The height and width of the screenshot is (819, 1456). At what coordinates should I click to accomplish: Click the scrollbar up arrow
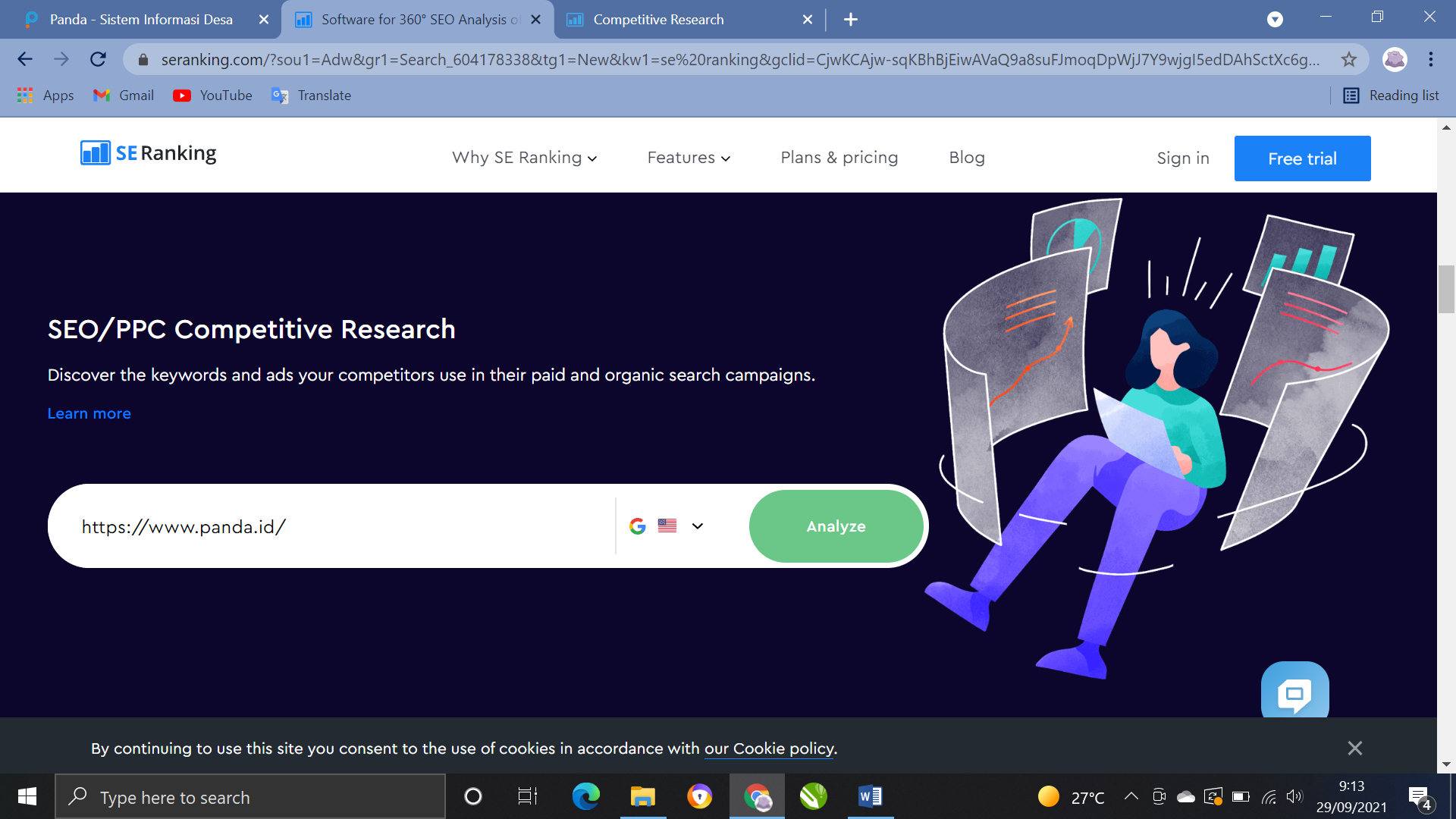(1447, 127)
